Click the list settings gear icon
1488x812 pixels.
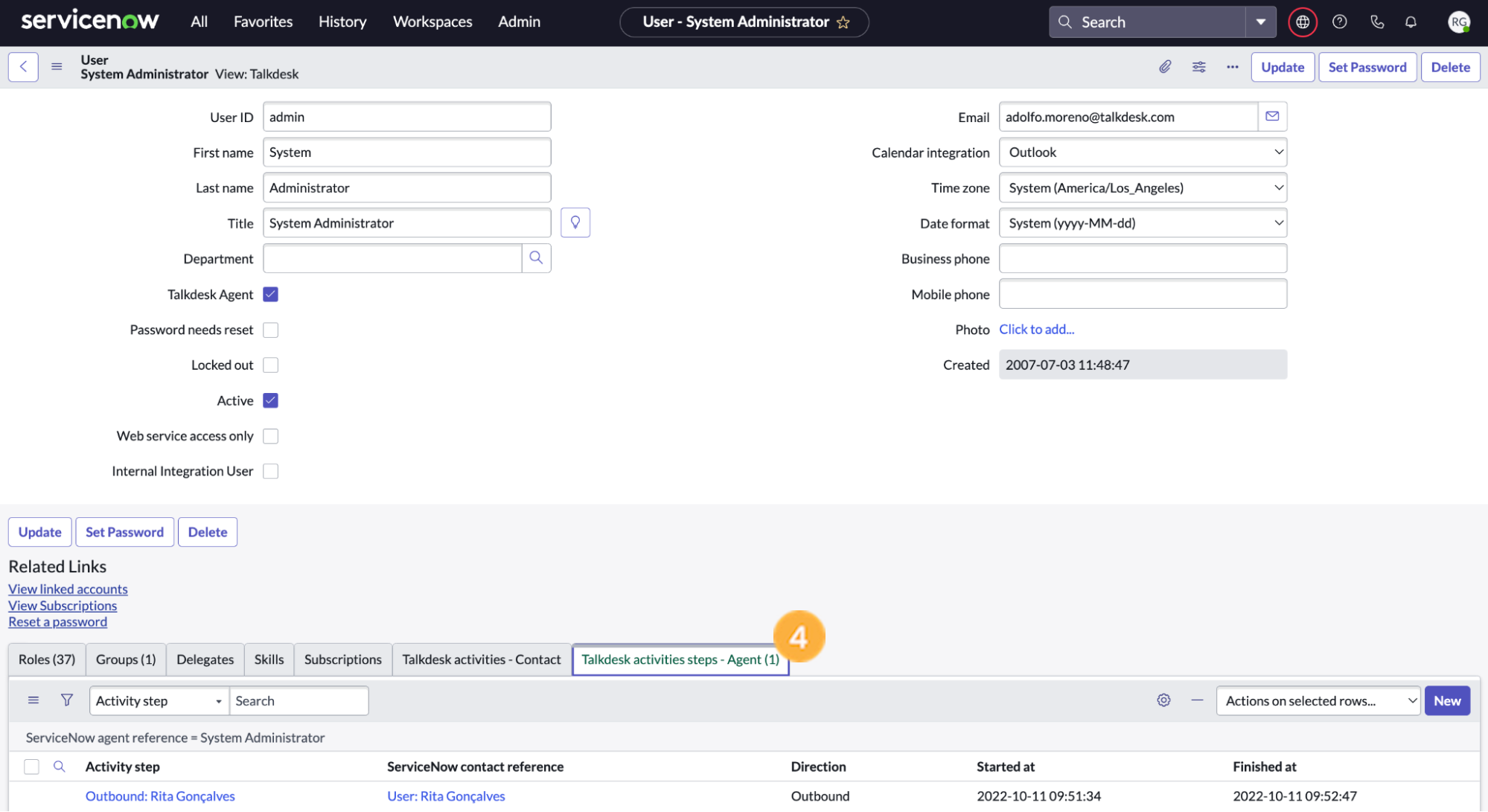tap(1163, 700)
